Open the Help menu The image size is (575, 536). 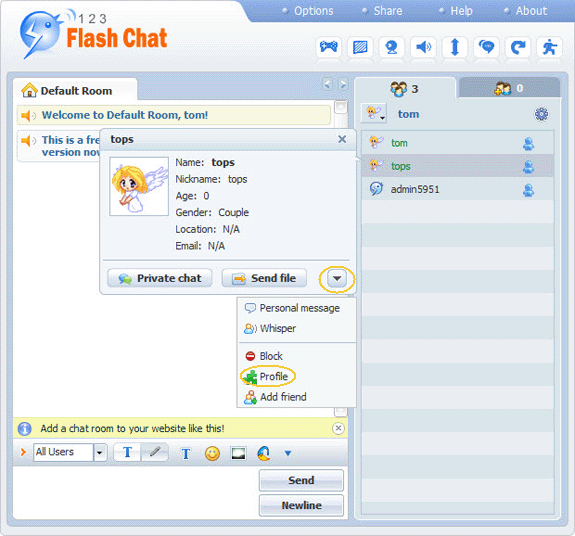pyautogui.click(x=461, y=11)
